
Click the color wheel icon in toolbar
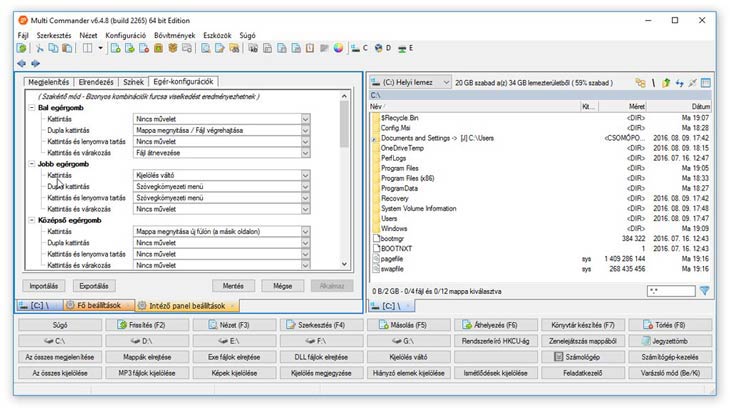click(x=337, y=47)
